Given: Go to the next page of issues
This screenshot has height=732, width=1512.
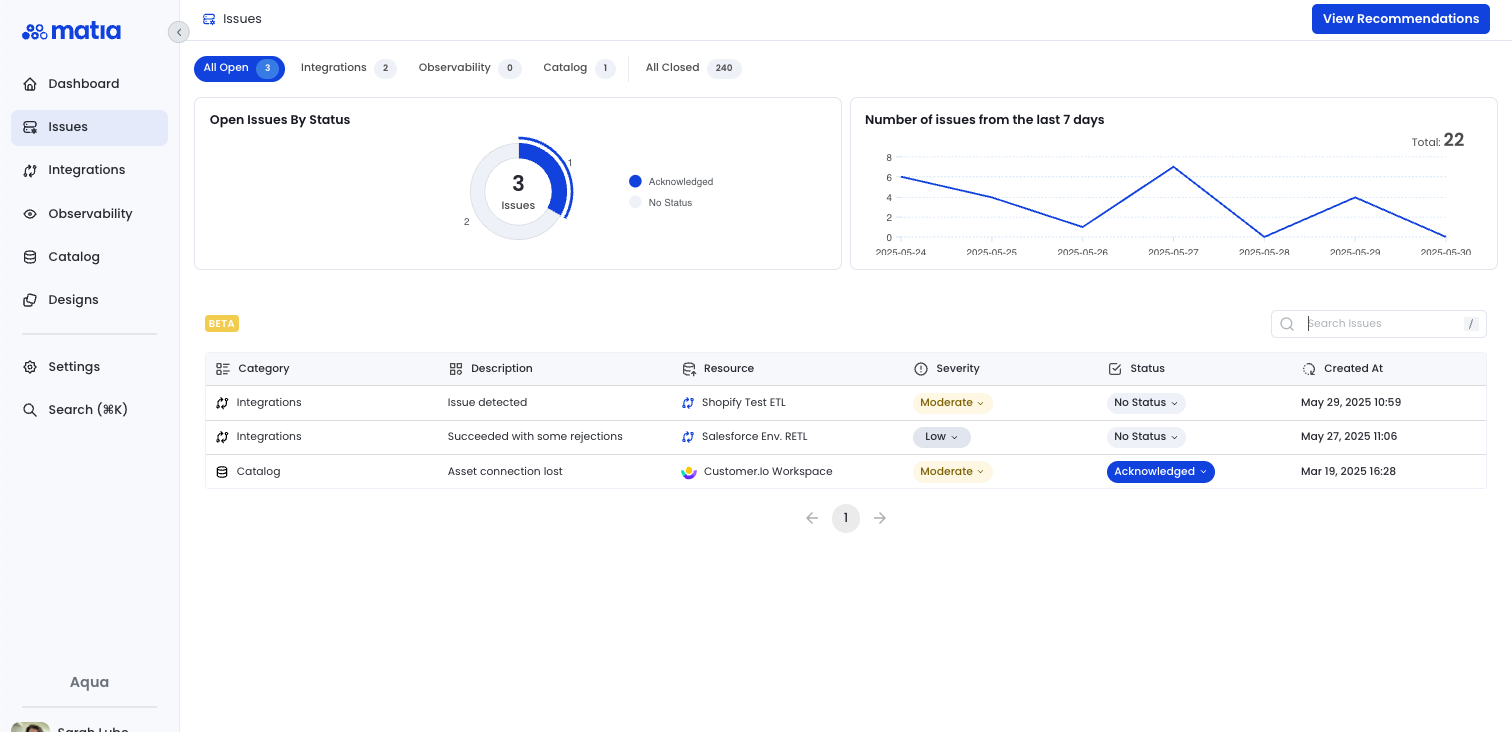Looking at the screenshot, I should [880, 518].
